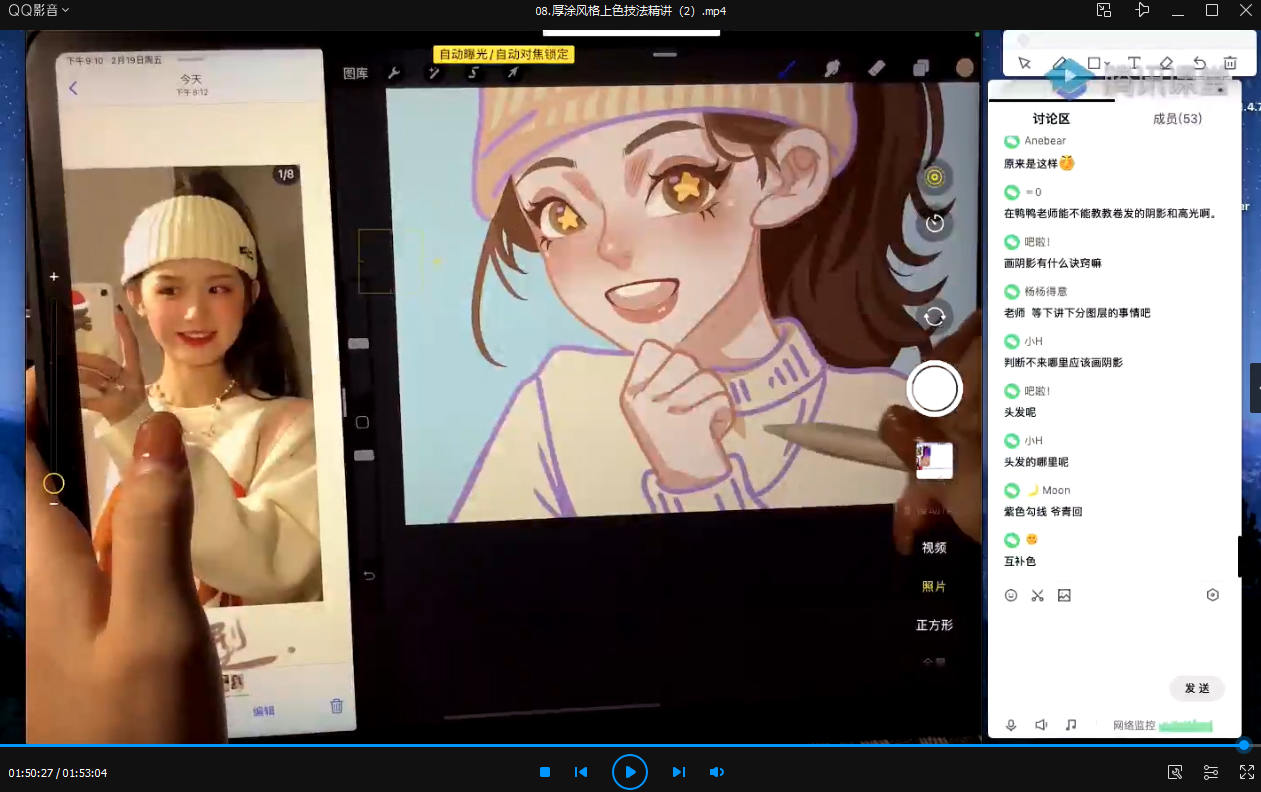
Task: Toggle the always-on-top pin in title bar
Action: (1143, 10)
